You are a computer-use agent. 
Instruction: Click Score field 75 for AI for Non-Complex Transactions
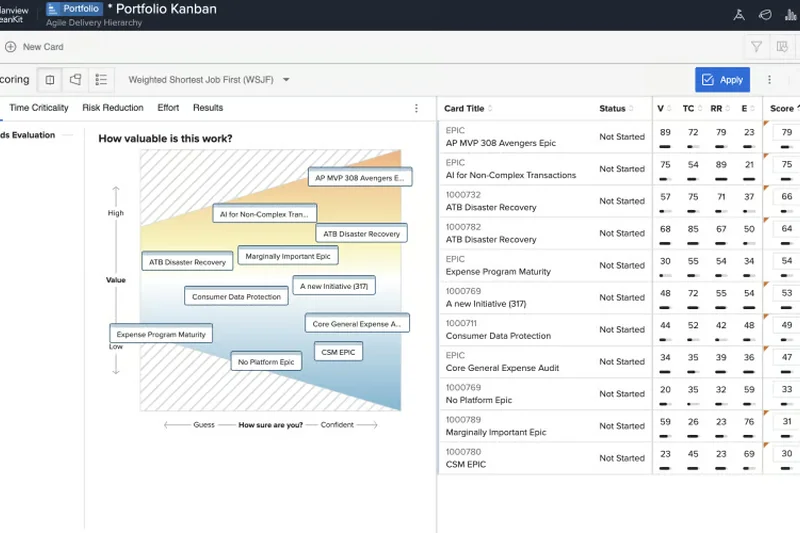786,165
